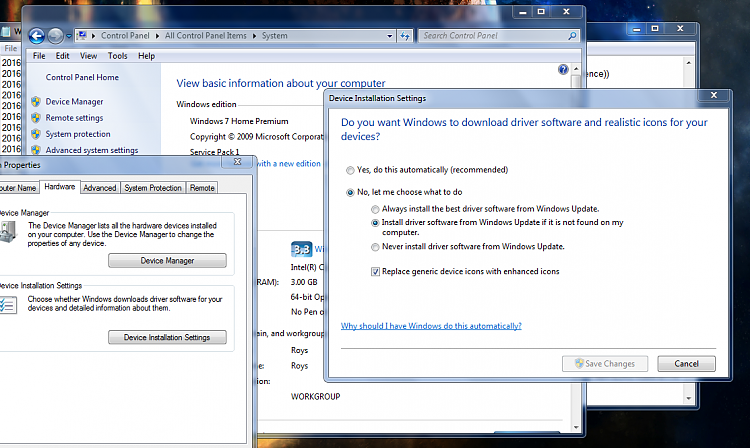Click the Device Manager button in Properties

click(x=167, y=261)
